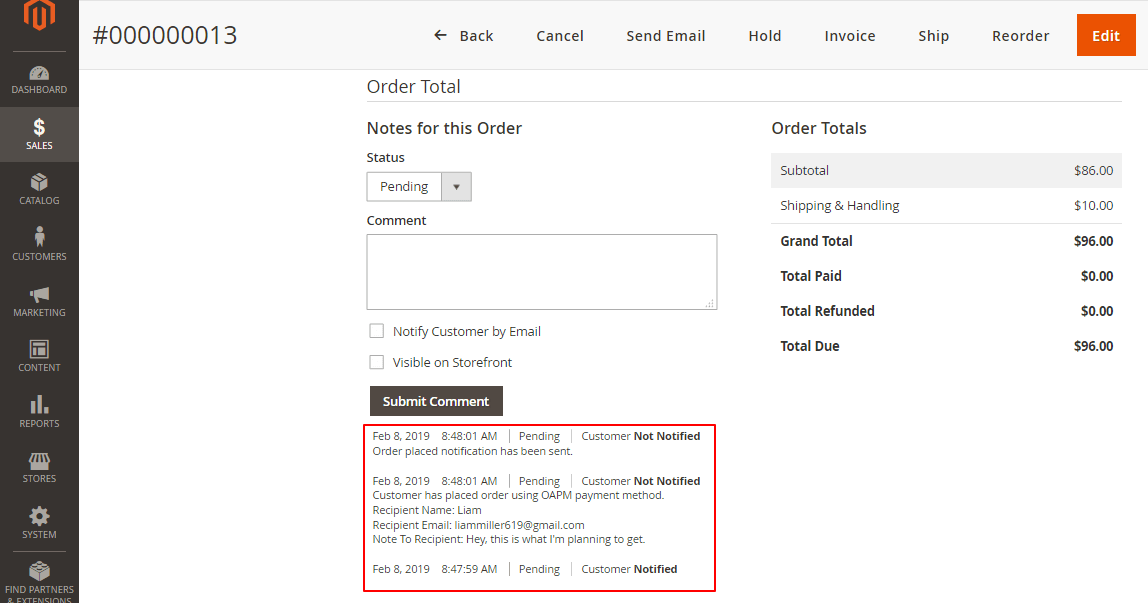
Task: Open the Sales dollar icon menu
Action: [39, 128]
